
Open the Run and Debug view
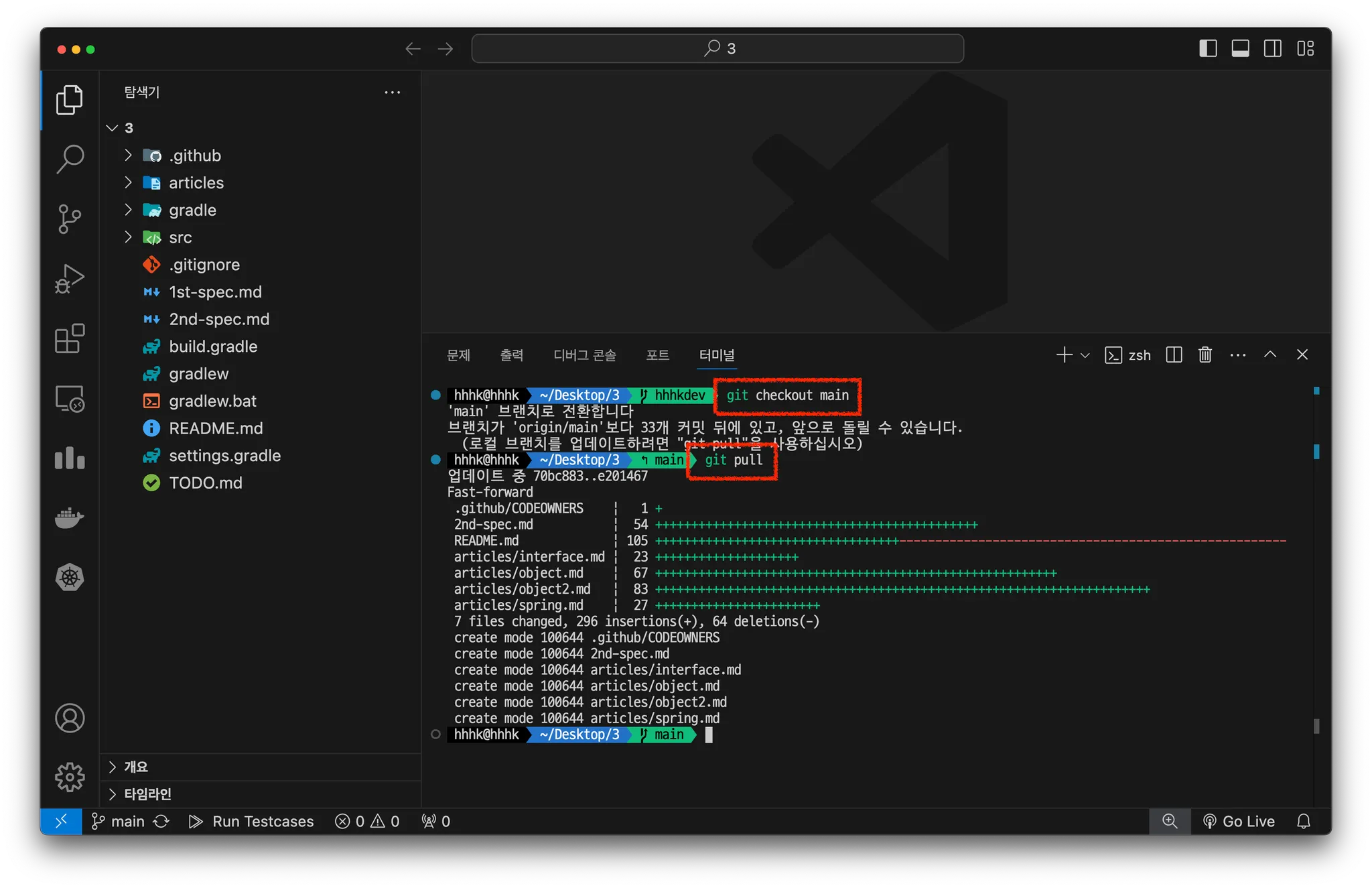pos(70,279)
